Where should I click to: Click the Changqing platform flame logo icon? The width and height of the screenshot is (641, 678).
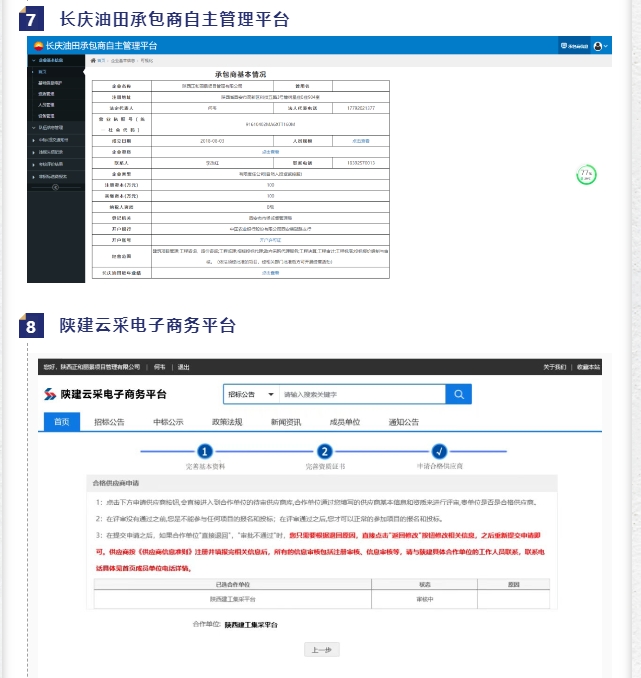coord(38,46)
